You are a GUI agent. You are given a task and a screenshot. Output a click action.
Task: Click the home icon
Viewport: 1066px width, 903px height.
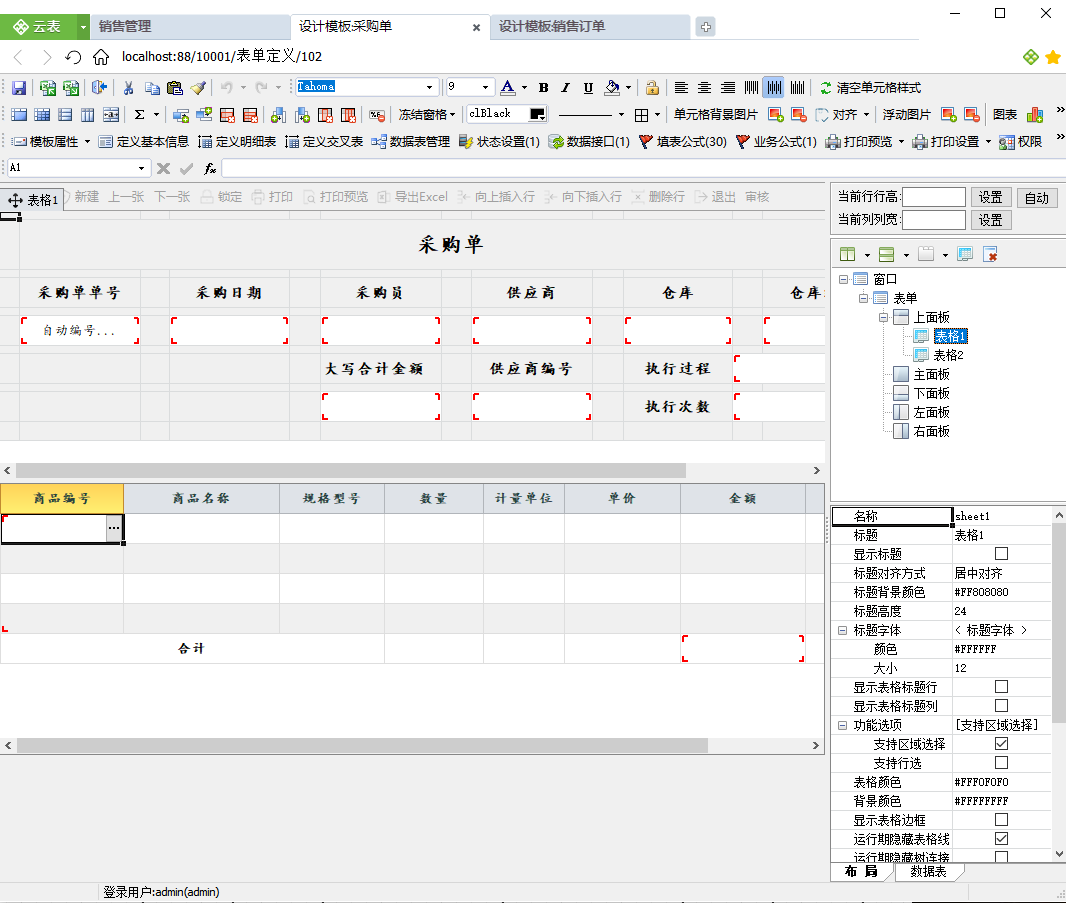[101, 57]
